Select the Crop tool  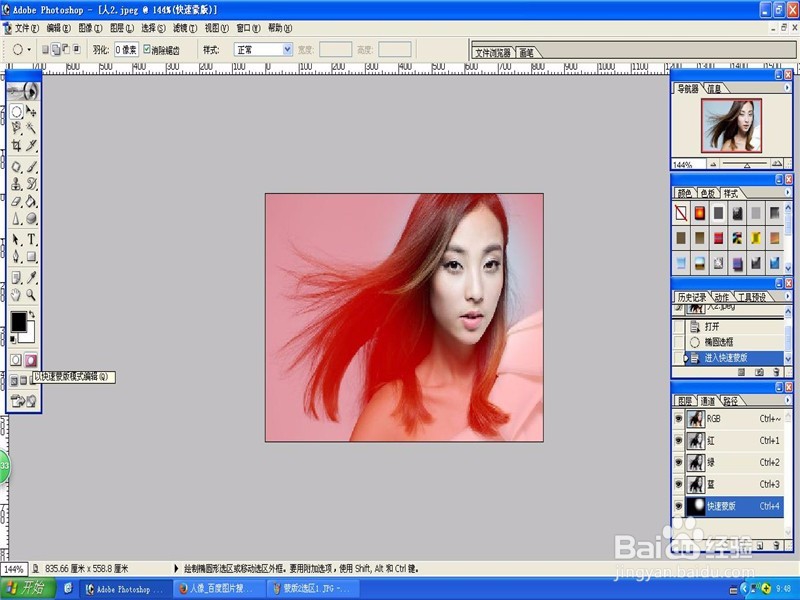point(16,145)
